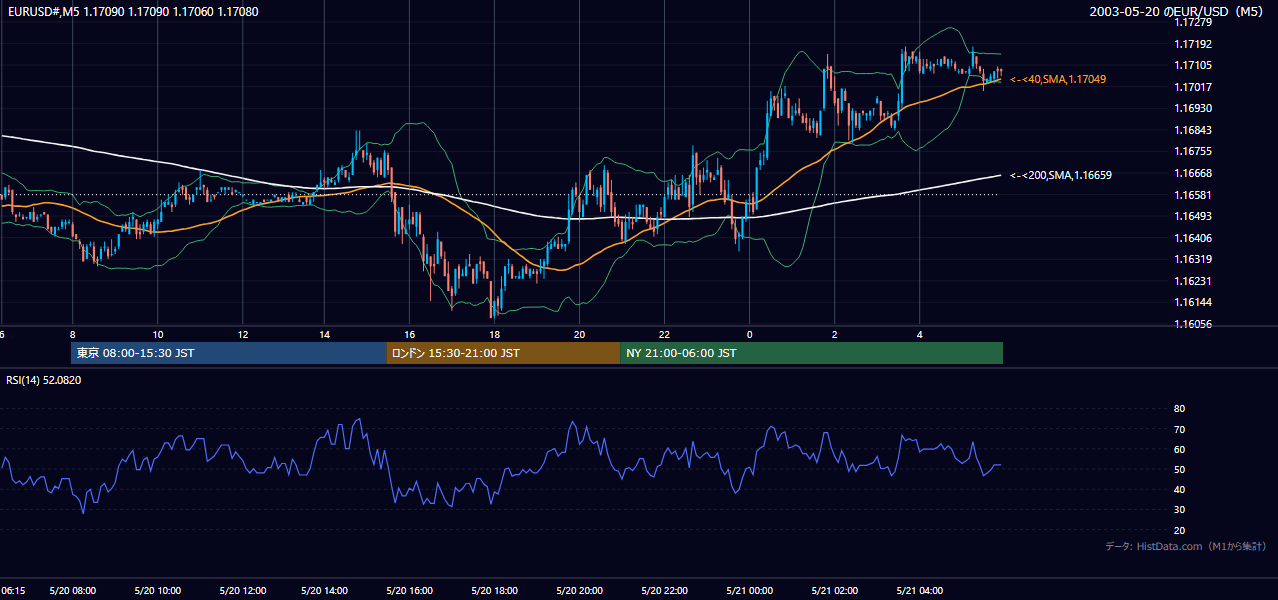
Task: Click the 5/20 22:00 time label
Action: [665, 591]
